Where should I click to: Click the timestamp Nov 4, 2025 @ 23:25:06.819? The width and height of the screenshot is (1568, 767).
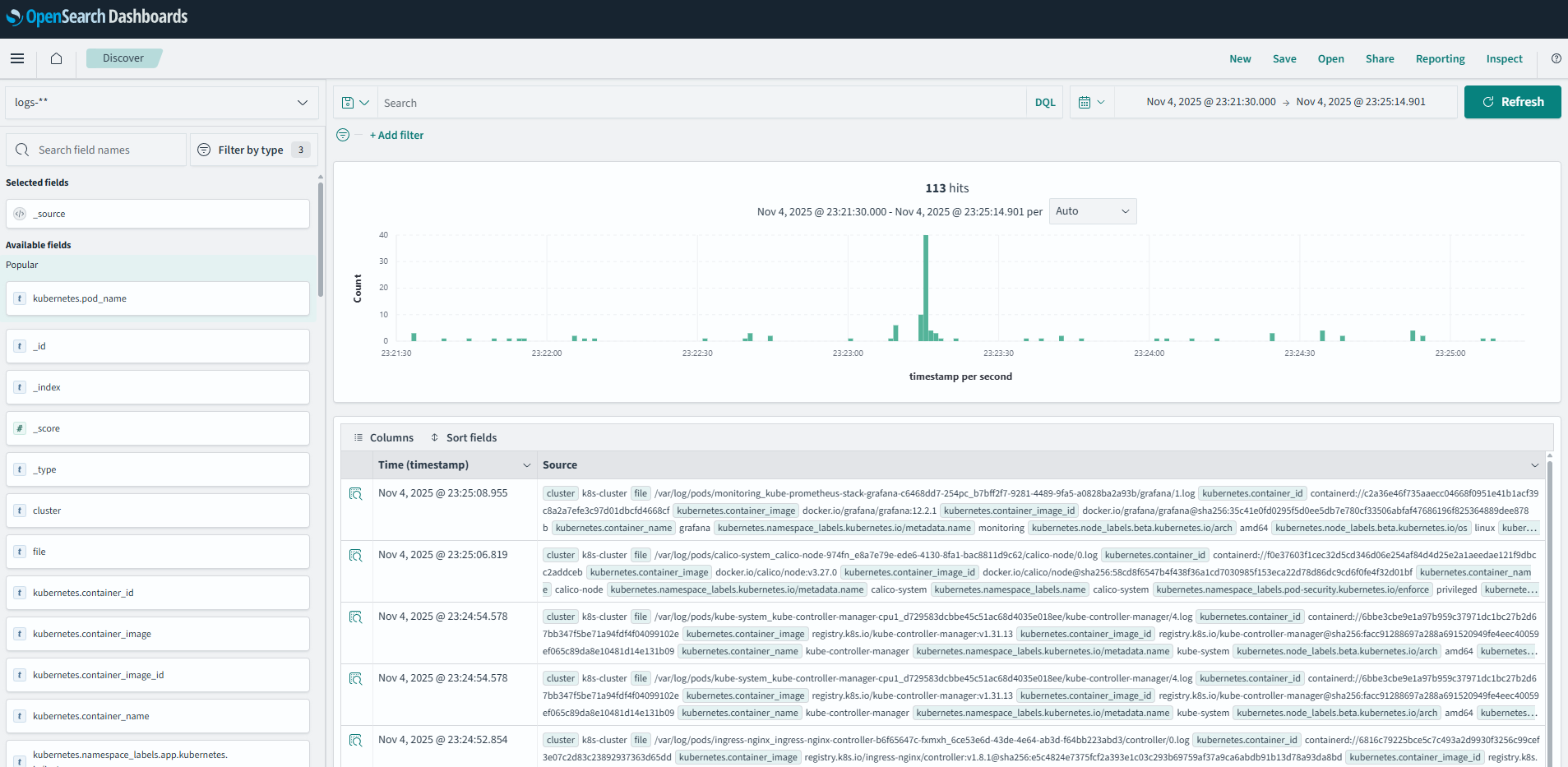tap(443, 555)
